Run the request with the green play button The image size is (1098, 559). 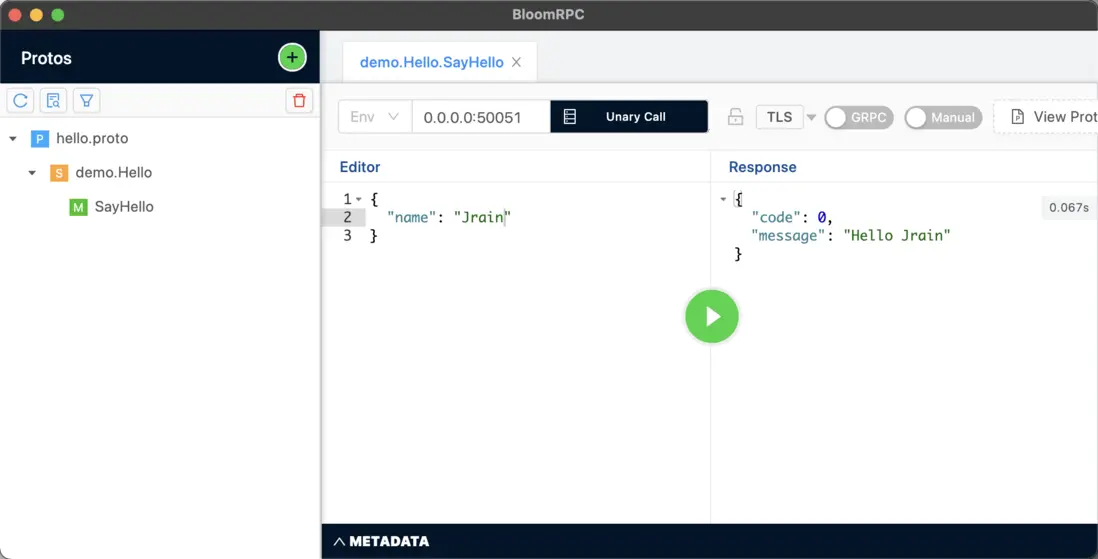(711, 317)
